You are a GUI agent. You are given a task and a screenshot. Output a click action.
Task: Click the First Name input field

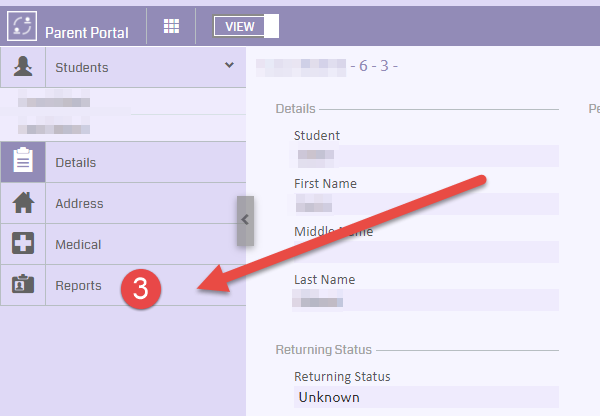click(425, 203)
